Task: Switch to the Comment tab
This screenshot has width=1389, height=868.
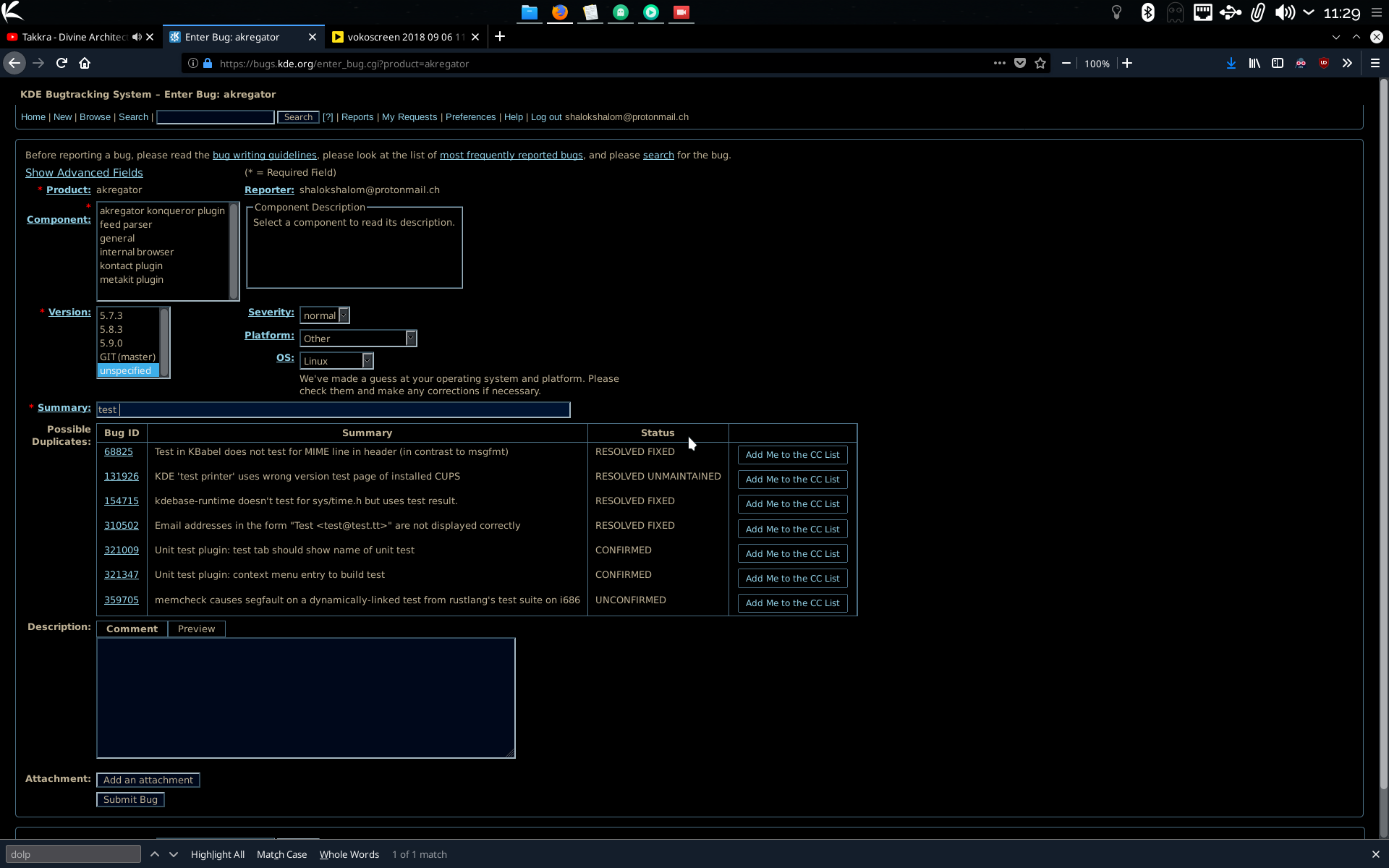Action: pyautogui.click(x=132, y=629)
